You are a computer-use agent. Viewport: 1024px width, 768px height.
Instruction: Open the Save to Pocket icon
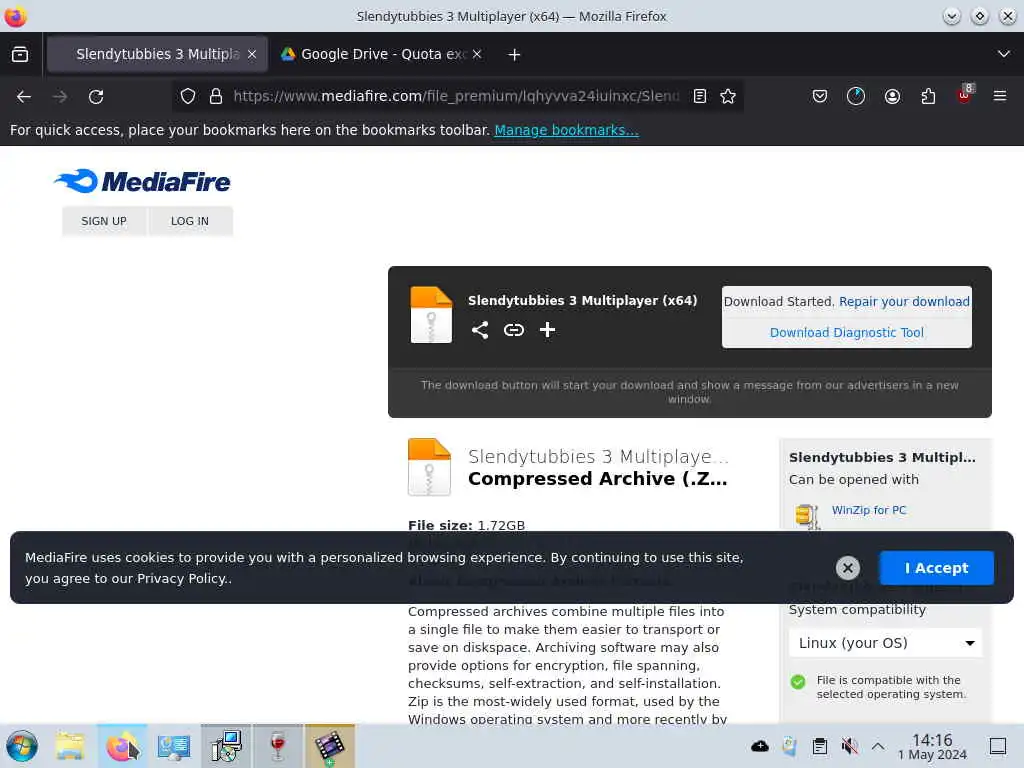click(x=820, y=97)
